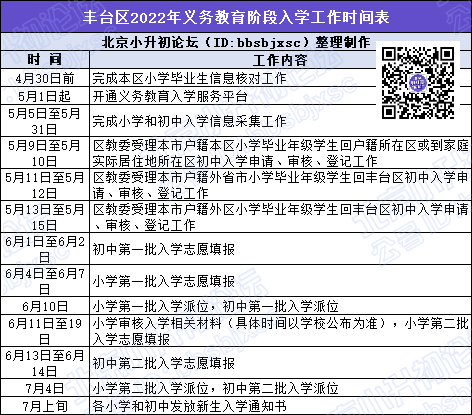Click the cell about 外省市小学毕业年级学生回丰台区
This screenshot has height=415, width=472.
pyautogui.click(x=280, y=185)
